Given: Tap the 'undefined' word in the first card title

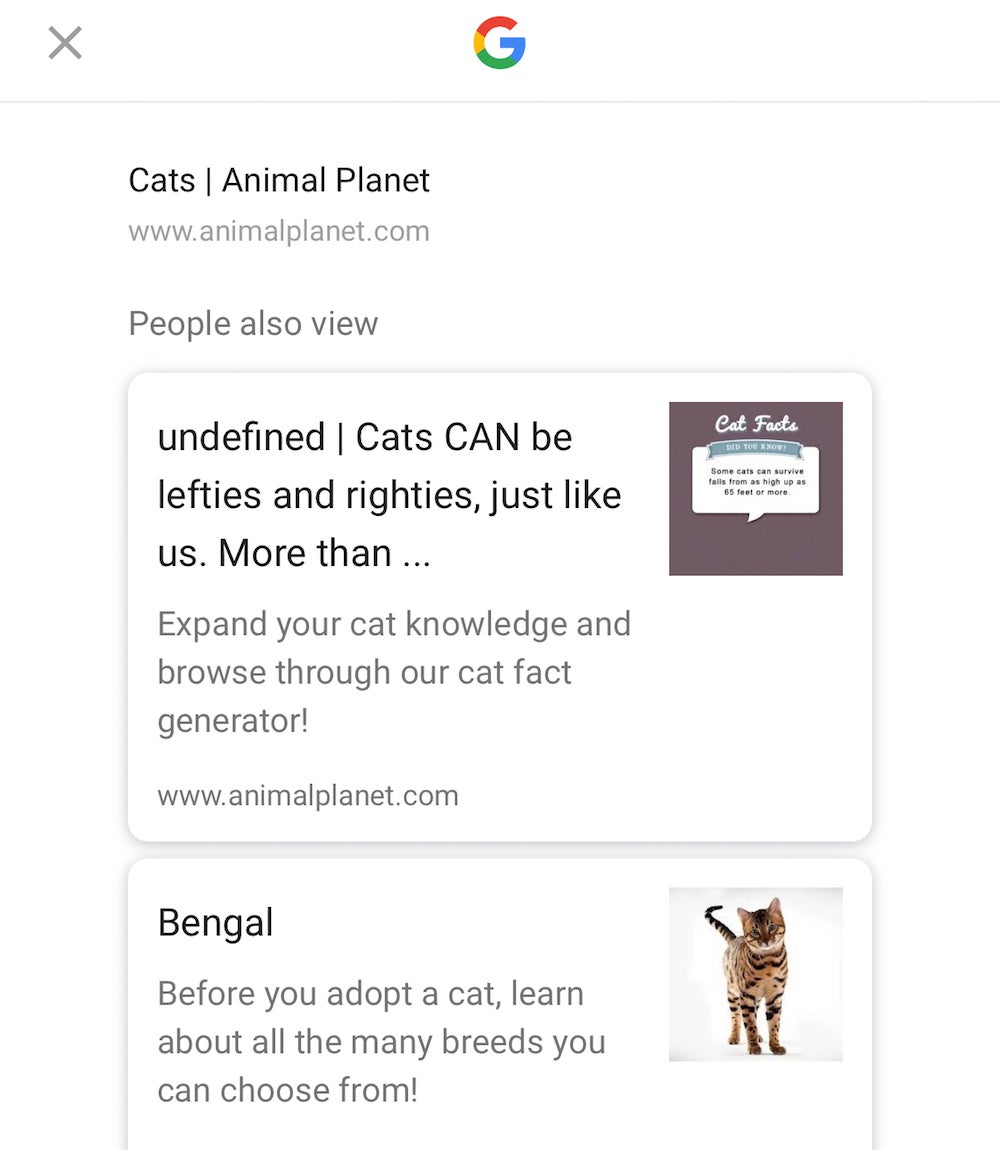Looking at the screenshot, I should click(x=241, y=437).
